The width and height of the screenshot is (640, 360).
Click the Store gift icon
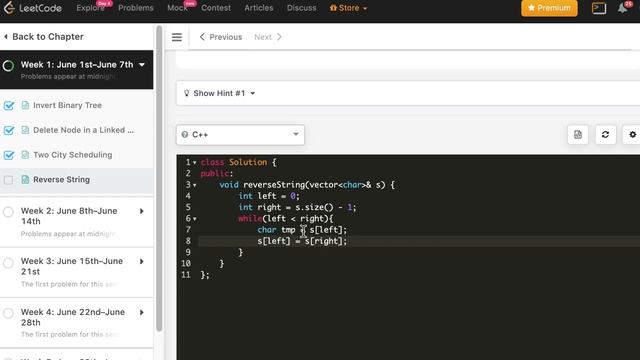(333, 8)
